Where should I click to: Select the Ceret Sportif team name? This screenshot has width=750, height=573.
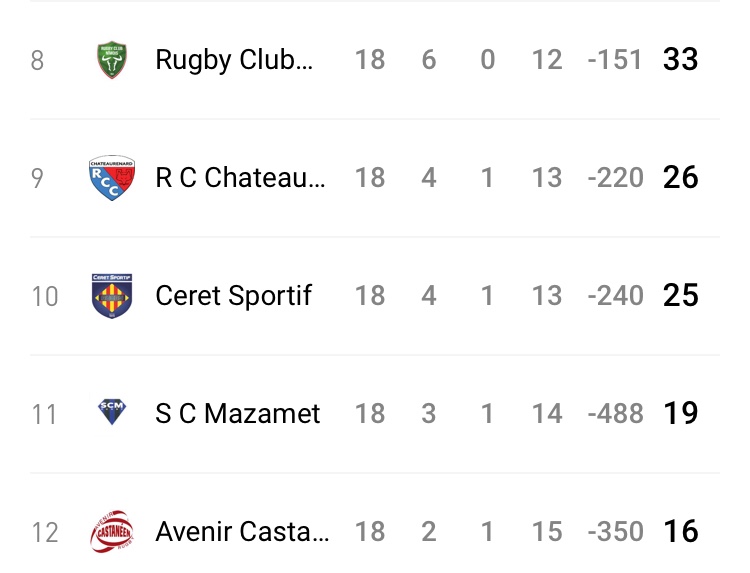[234, 296]
